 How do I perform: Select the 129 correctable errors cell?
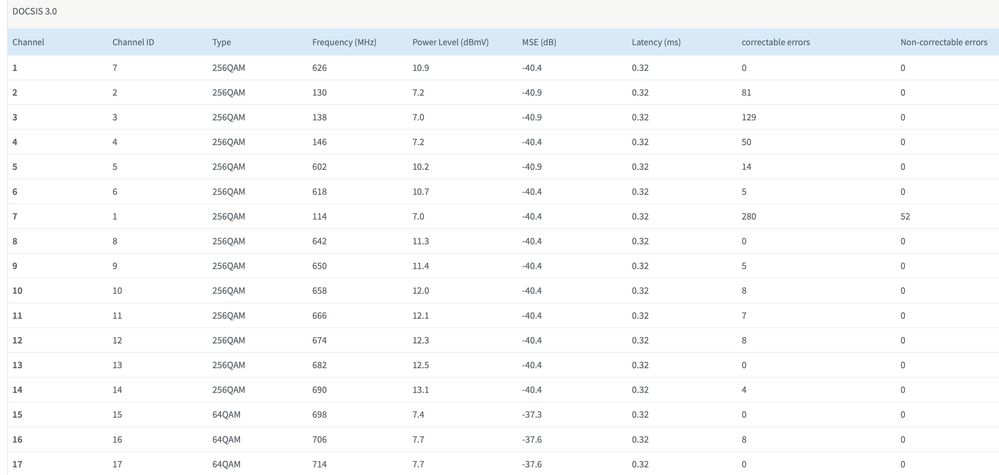coord(749,117)
